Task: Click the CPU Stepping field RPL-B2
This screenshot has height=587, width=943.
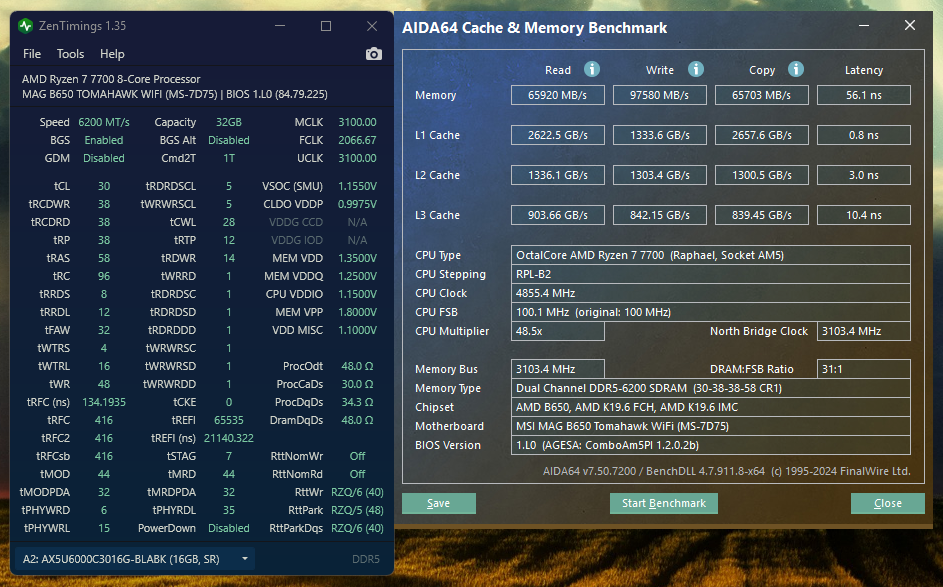Action: click(x=710, y=274)
